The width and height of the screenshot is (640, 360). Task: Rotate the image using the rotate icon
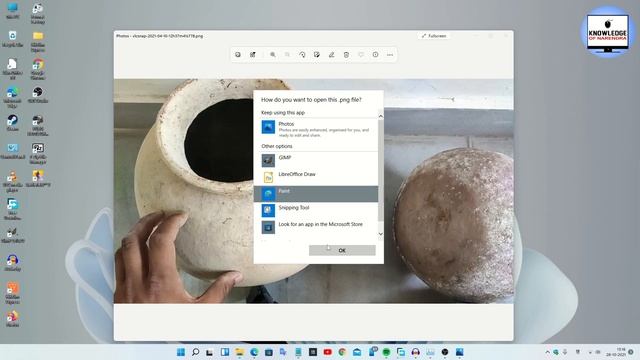[302, 55]
